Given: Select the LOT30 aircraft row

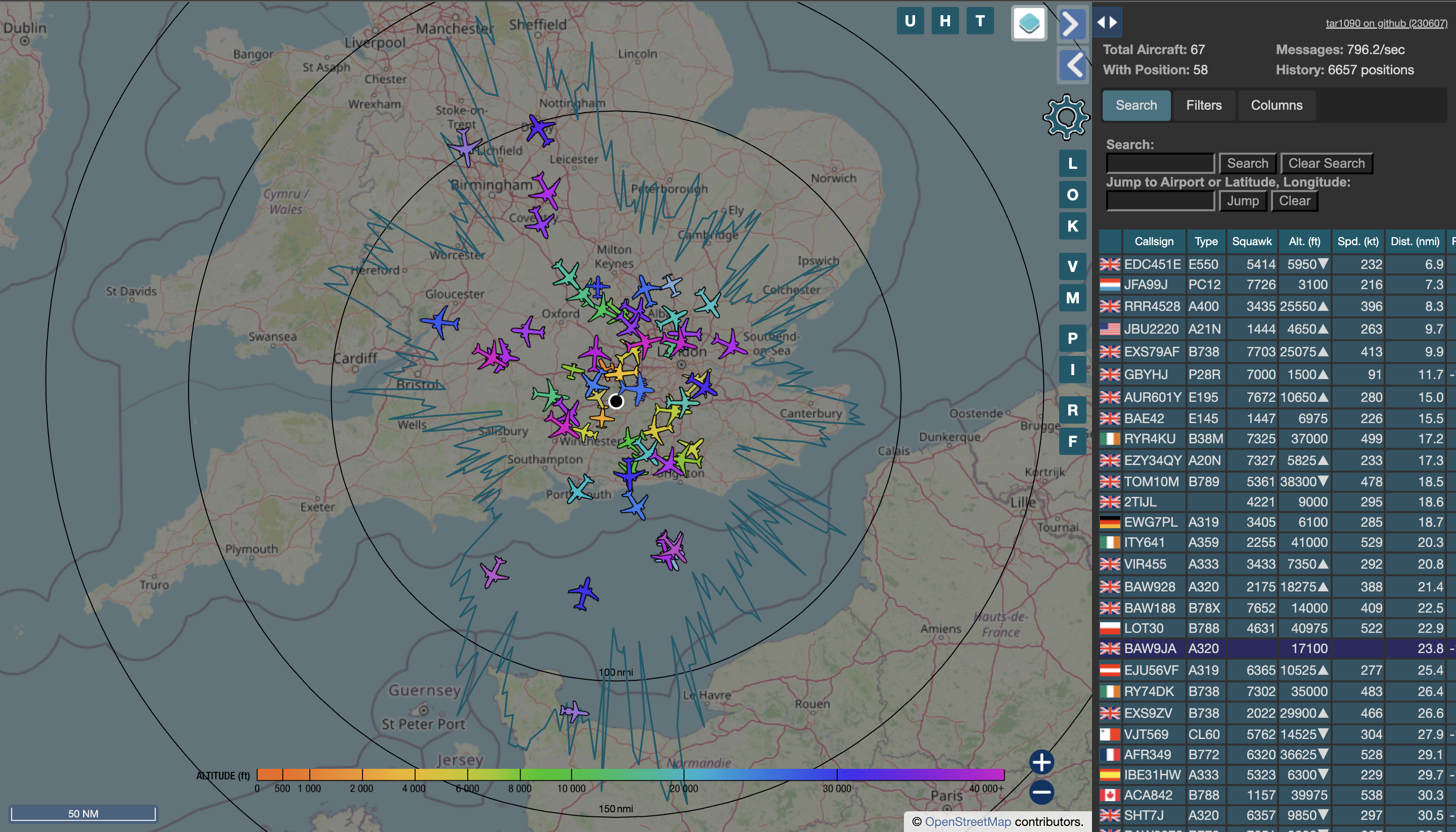Looking at the screenshot, I should [1277, 629].
